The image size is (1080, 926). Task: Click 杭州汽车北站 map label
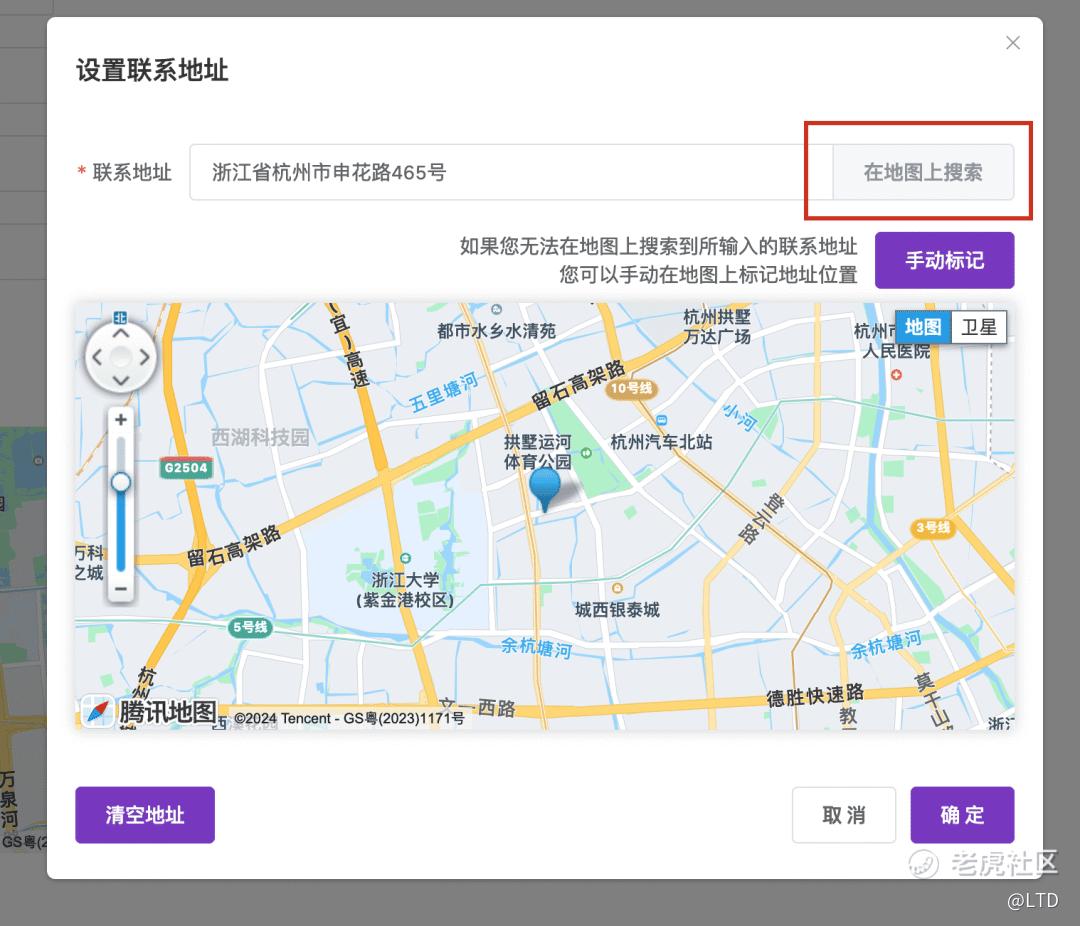[x=661, y=442]
